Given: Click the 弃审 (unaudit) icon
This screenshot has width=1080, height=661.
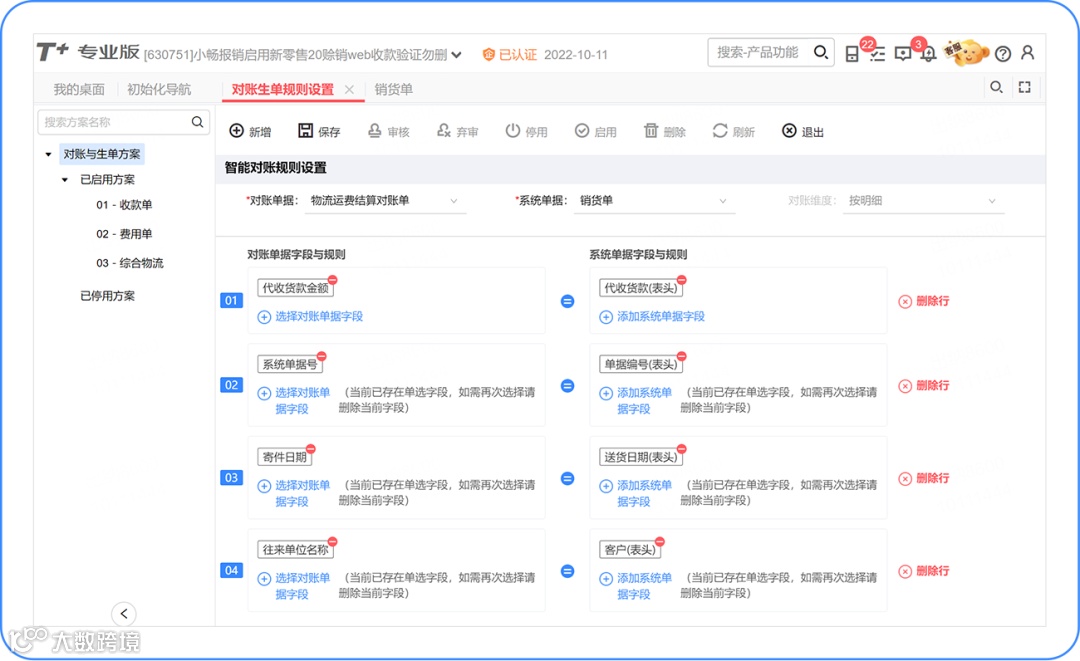Looking at the screenshot, I should pos(444,131).
